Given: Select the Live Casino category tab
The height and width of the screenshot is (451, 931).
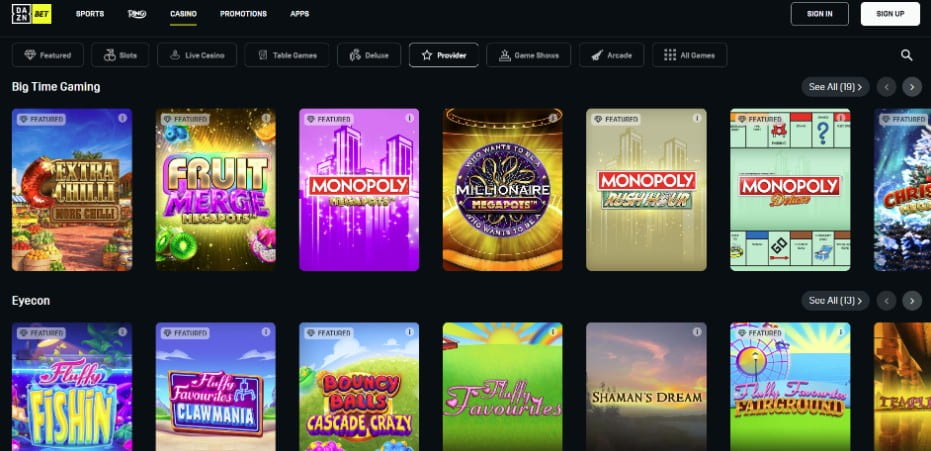Looking at the screenshot, I should point(197,55).
